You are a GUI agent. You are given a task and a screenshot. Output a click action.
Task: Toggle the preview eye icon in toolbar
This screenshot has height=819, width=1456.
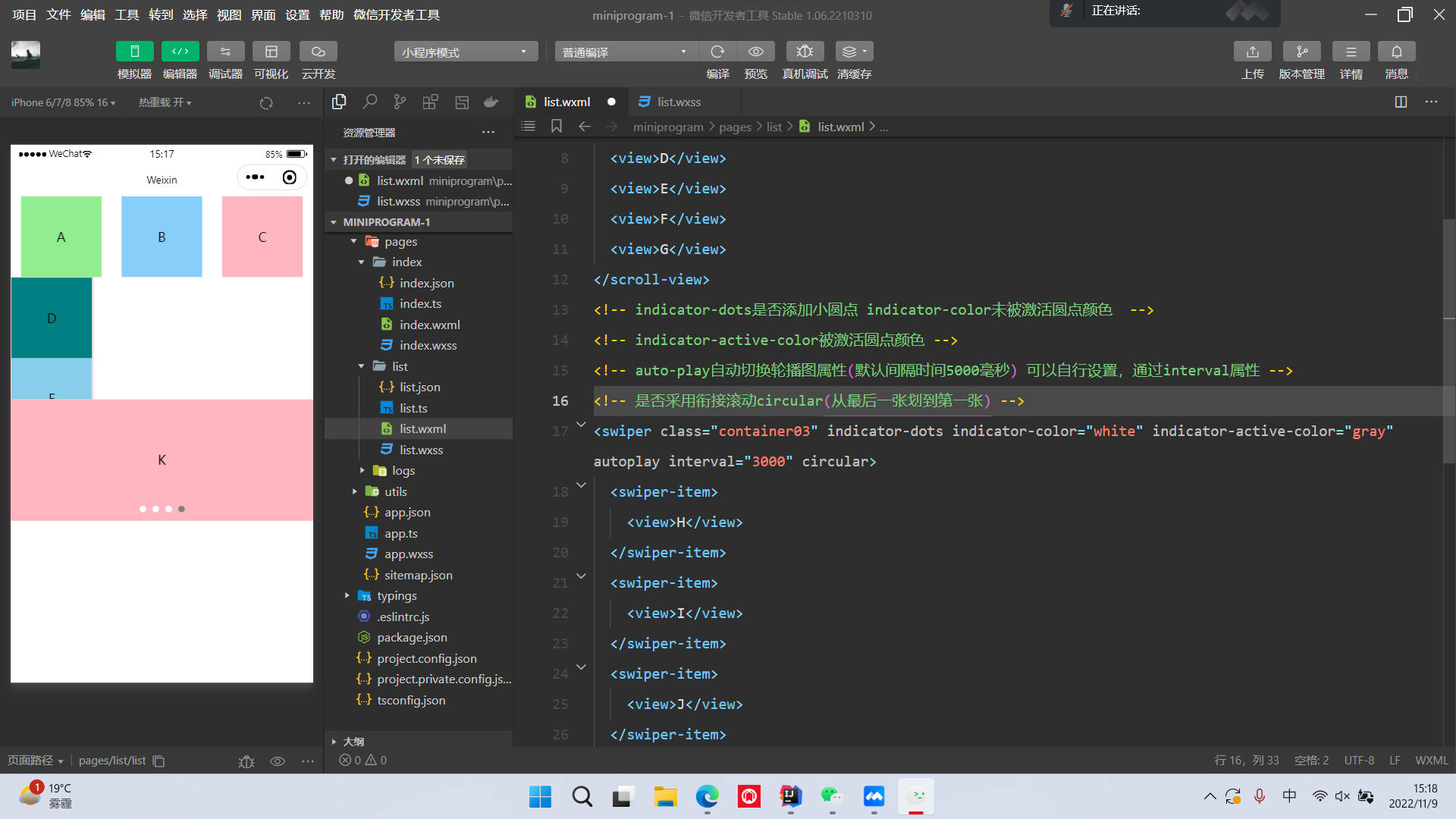(x=755, y=52)
